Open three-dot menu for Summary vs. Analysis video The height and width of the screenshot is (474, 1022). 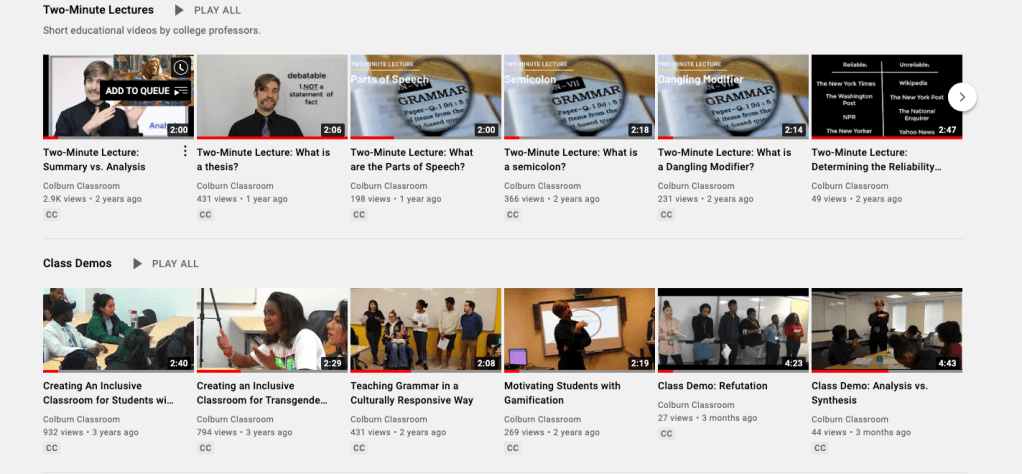coord(184,152)
